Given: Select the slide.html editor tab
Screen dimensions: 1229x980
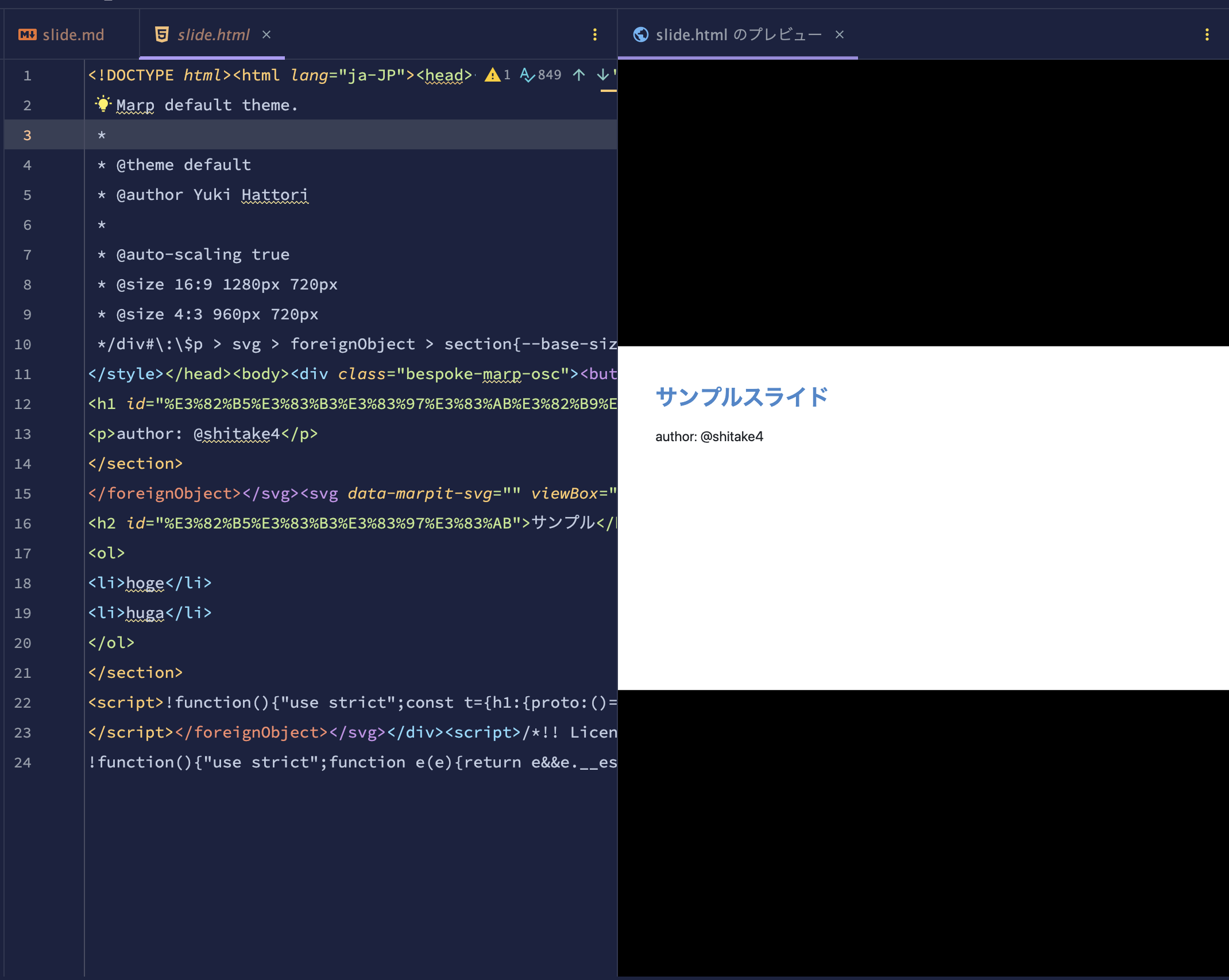Looking at the screenshot, I should tap(212, 34).
